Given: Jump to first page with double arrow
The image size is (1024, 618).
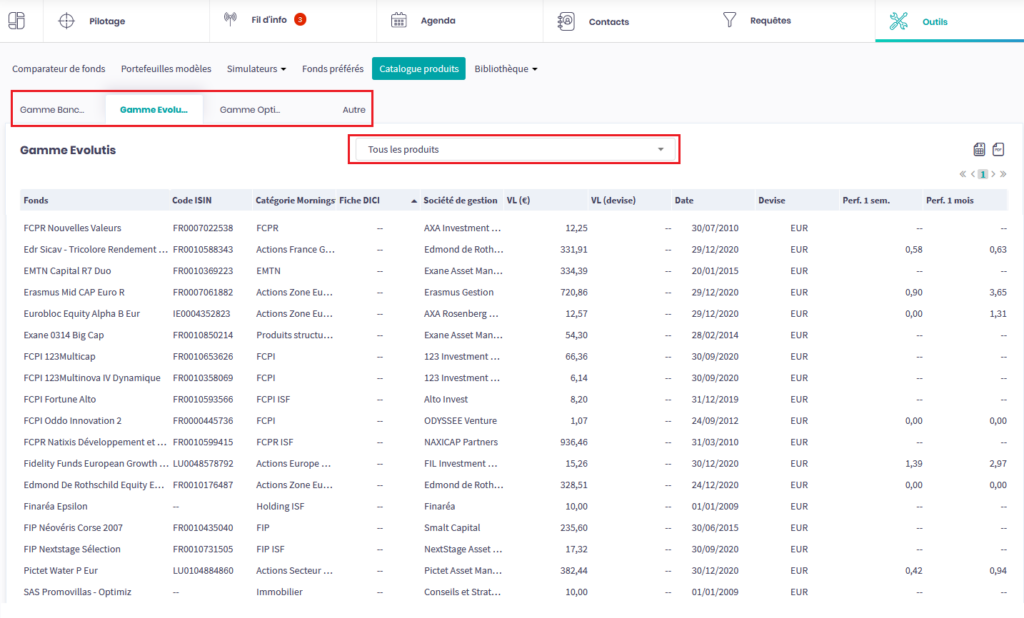Looking at the screenshot, I should (962, 174).
